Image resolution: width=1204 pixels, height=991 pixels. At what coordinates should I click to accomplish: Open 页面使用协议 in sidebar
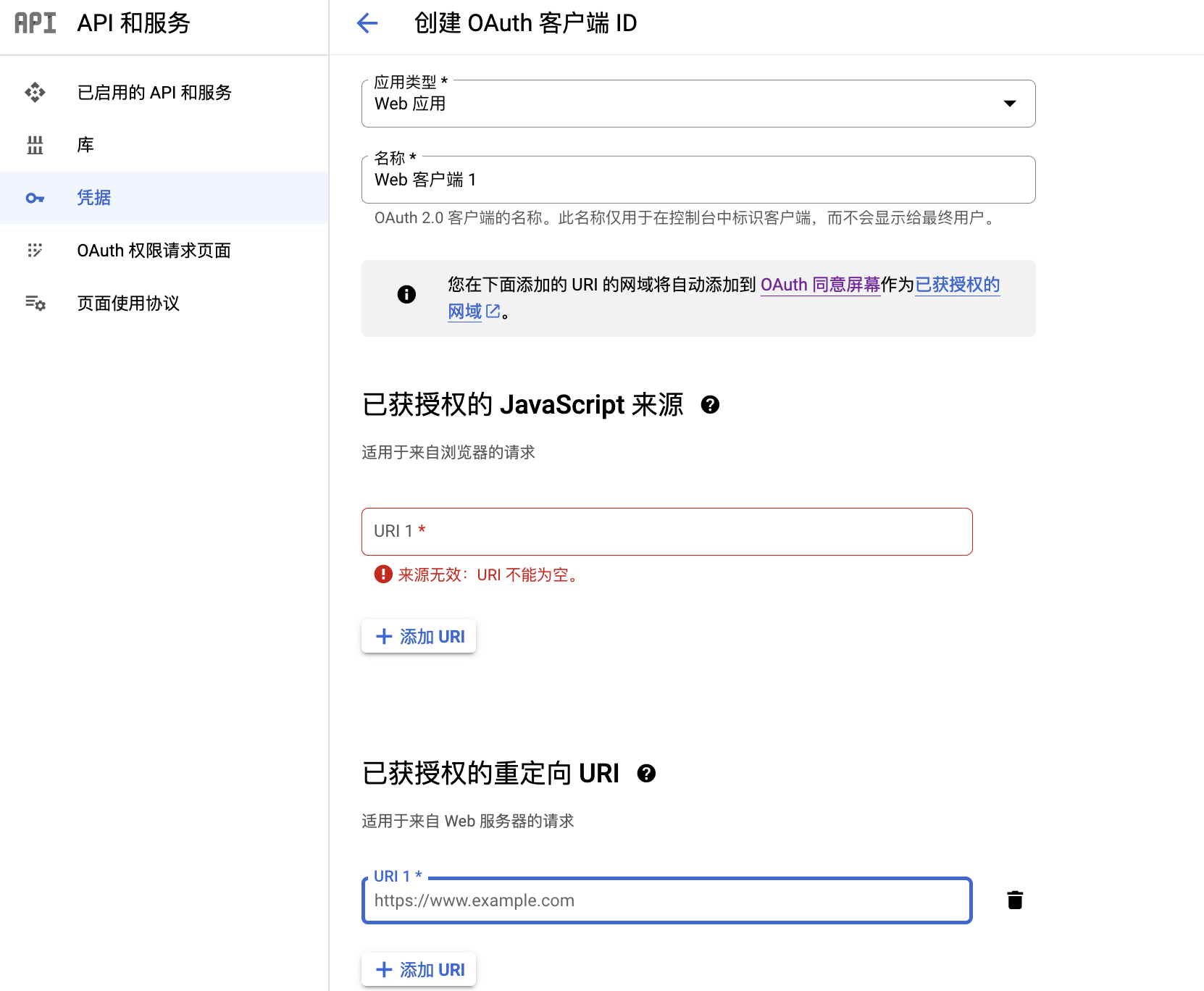tap(164, 303)
